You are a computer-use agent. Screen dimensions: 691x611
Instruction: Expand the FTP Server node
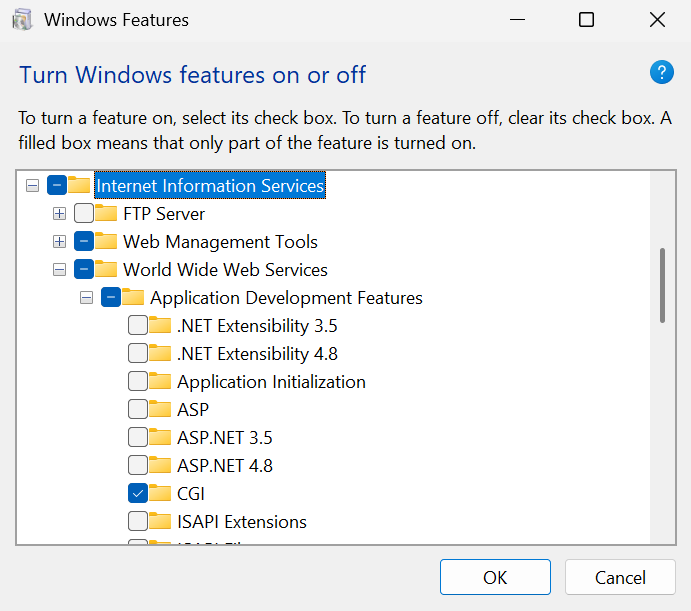pyautogui.click(x=60, y=213)
